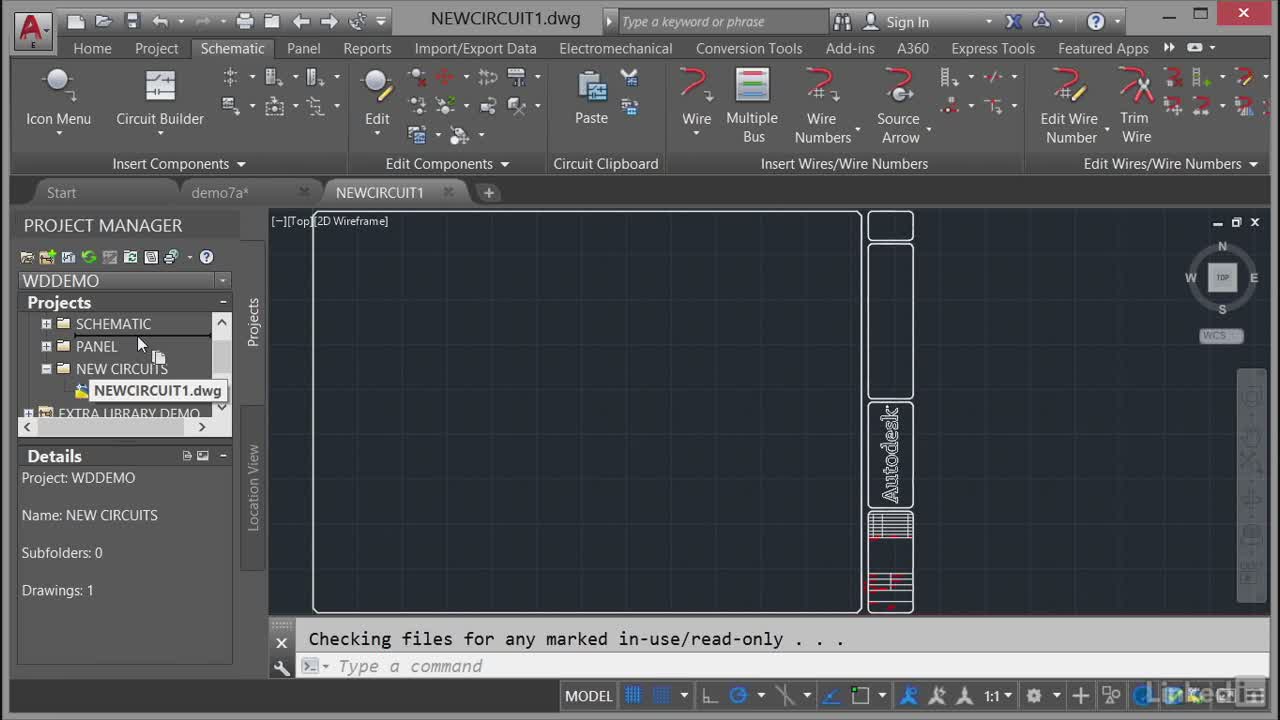Expand the EXTRA LIBRARY DEMO project
Viewport: 1280px width, 720px height.
[x=28, y=413]
